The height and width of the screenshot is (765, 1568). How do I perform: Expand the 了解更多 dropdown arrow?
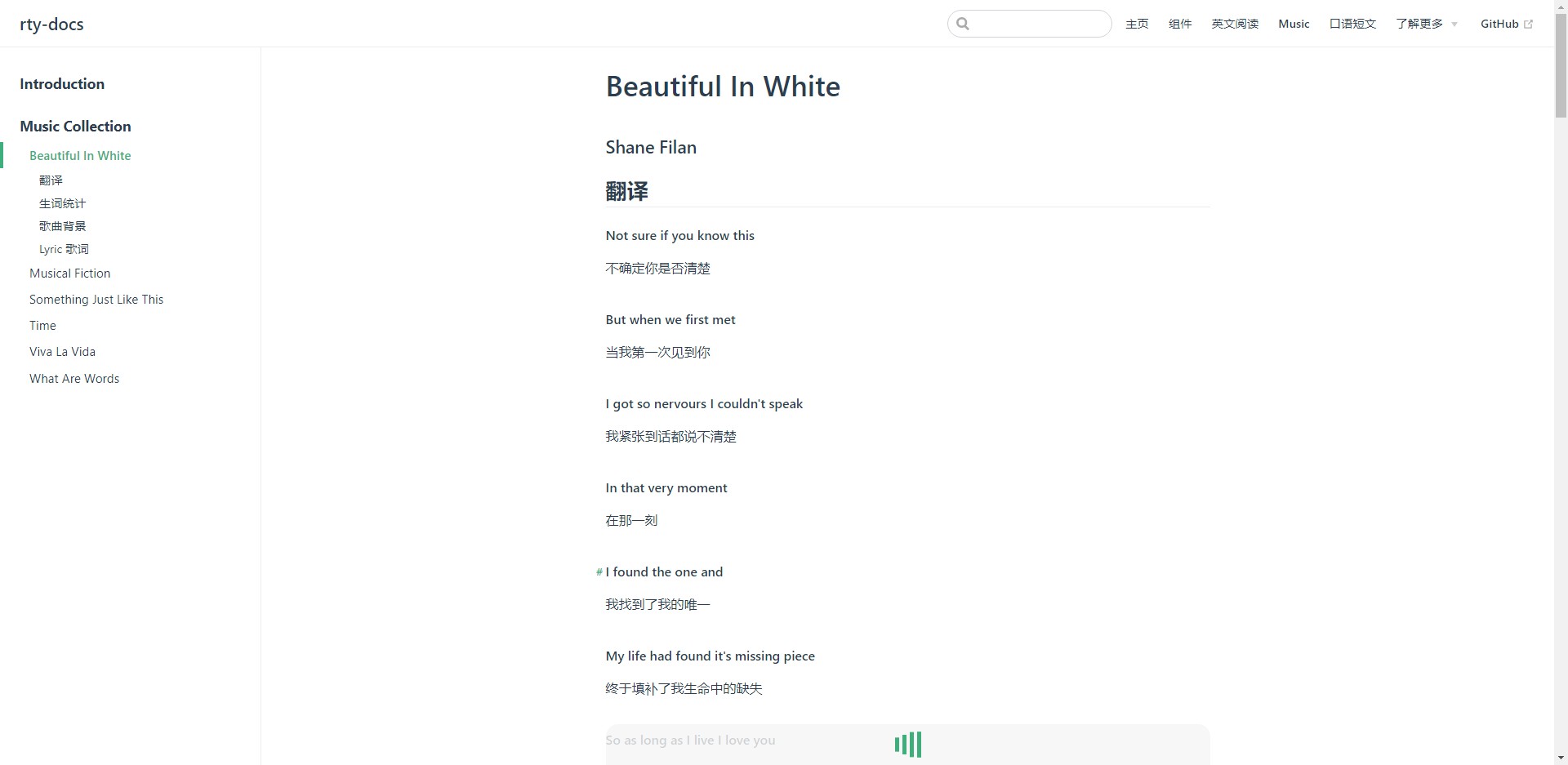click(x=1454, y=24)
